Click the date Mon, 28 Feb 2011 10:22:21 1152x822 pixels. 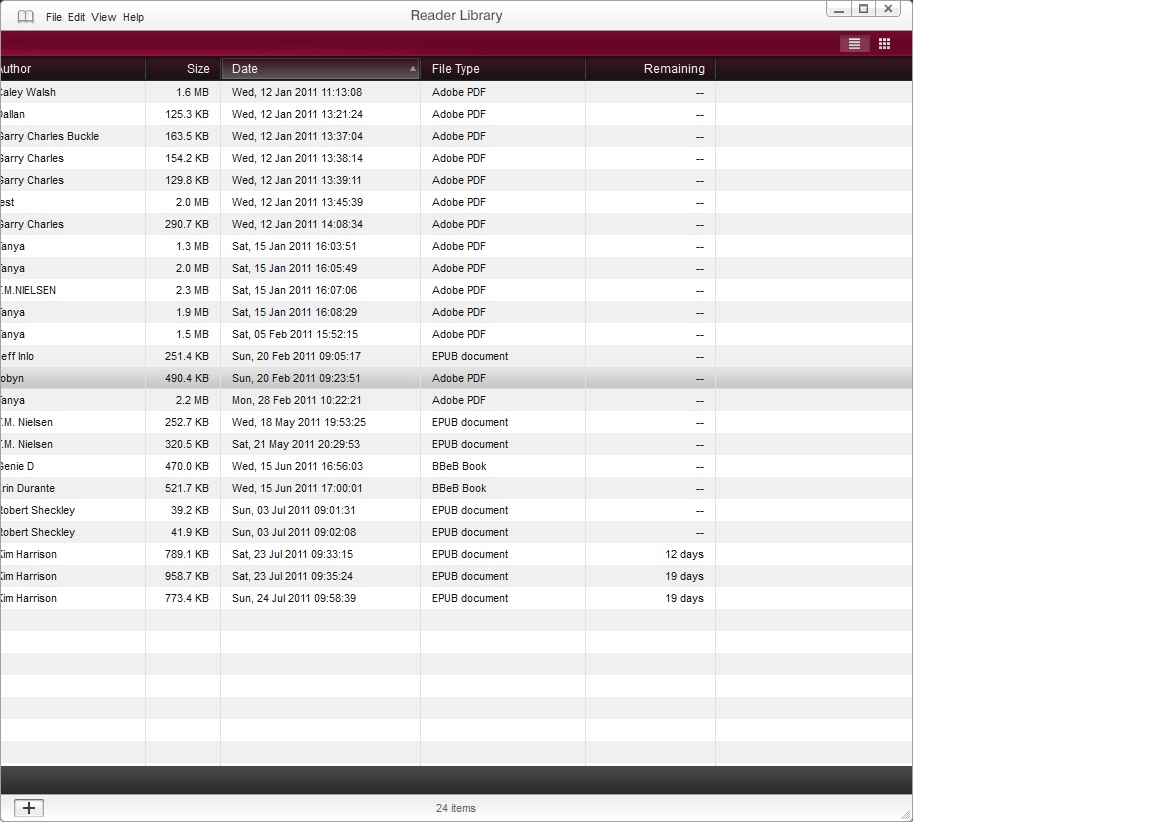(x=296, y=401)
